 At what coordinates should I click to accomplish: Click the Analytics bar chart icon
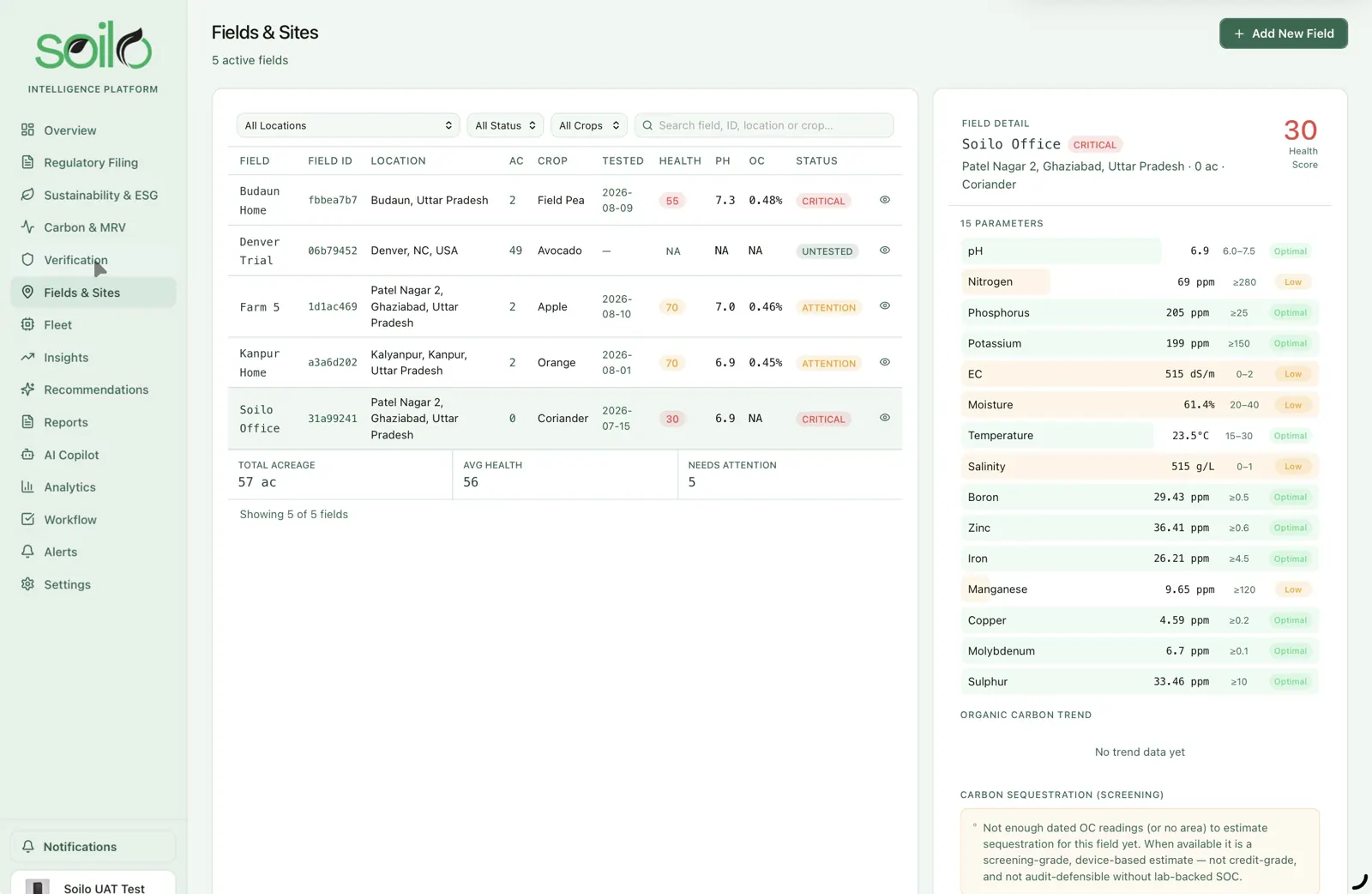click(x=27, y=486)
